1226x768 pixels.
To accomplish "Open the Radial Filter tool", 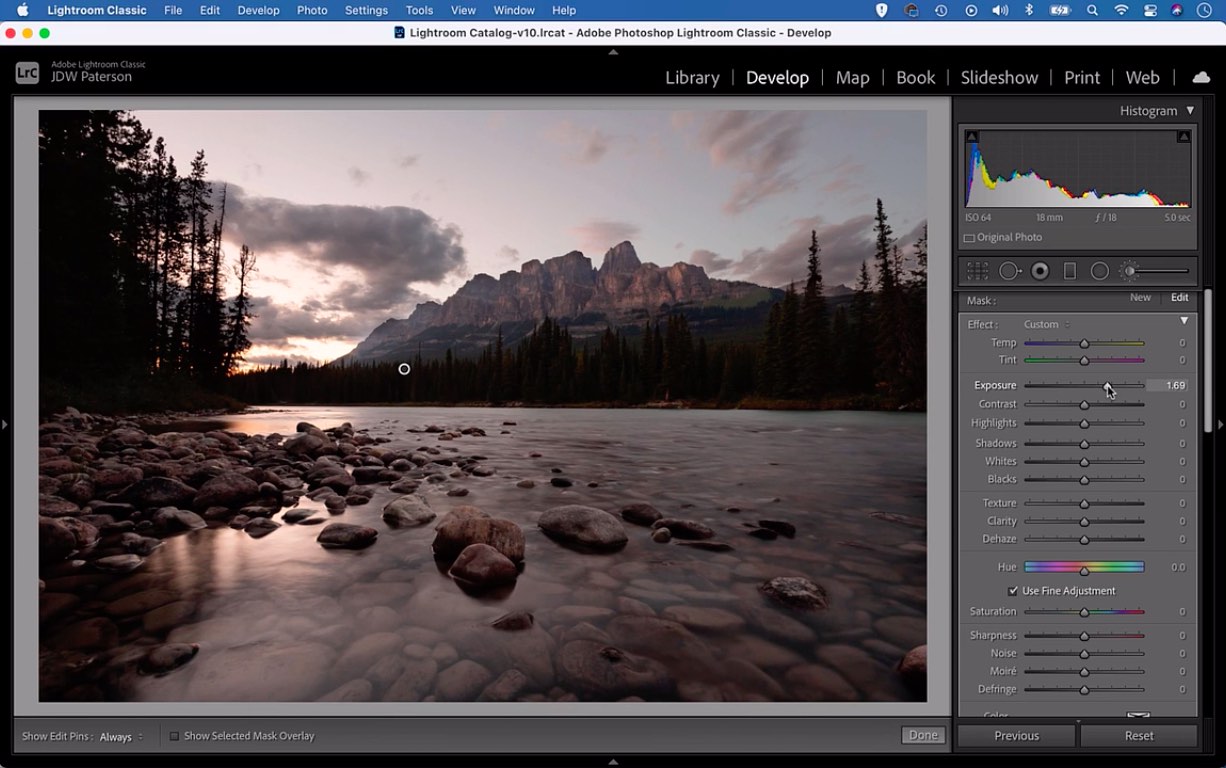I will point(1100,270).
